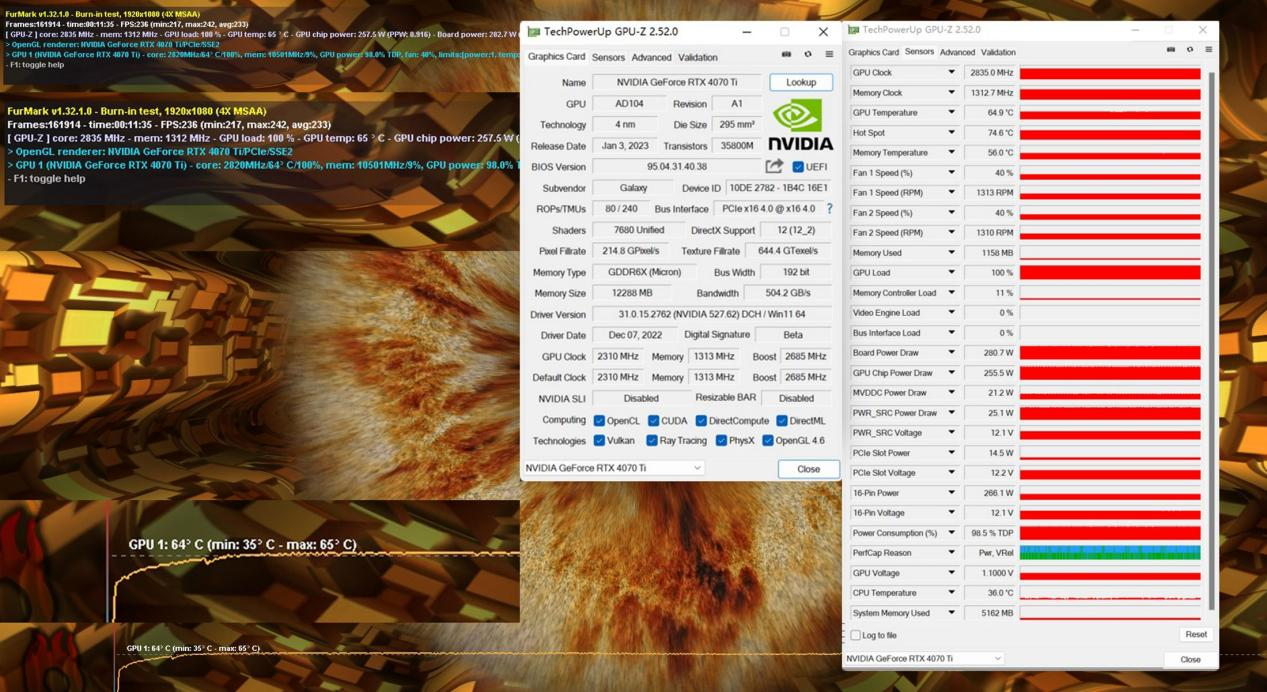Select Advanced tab in the Sensors window
This screenshot has height=692, width=1267.
tap(957, 52)
